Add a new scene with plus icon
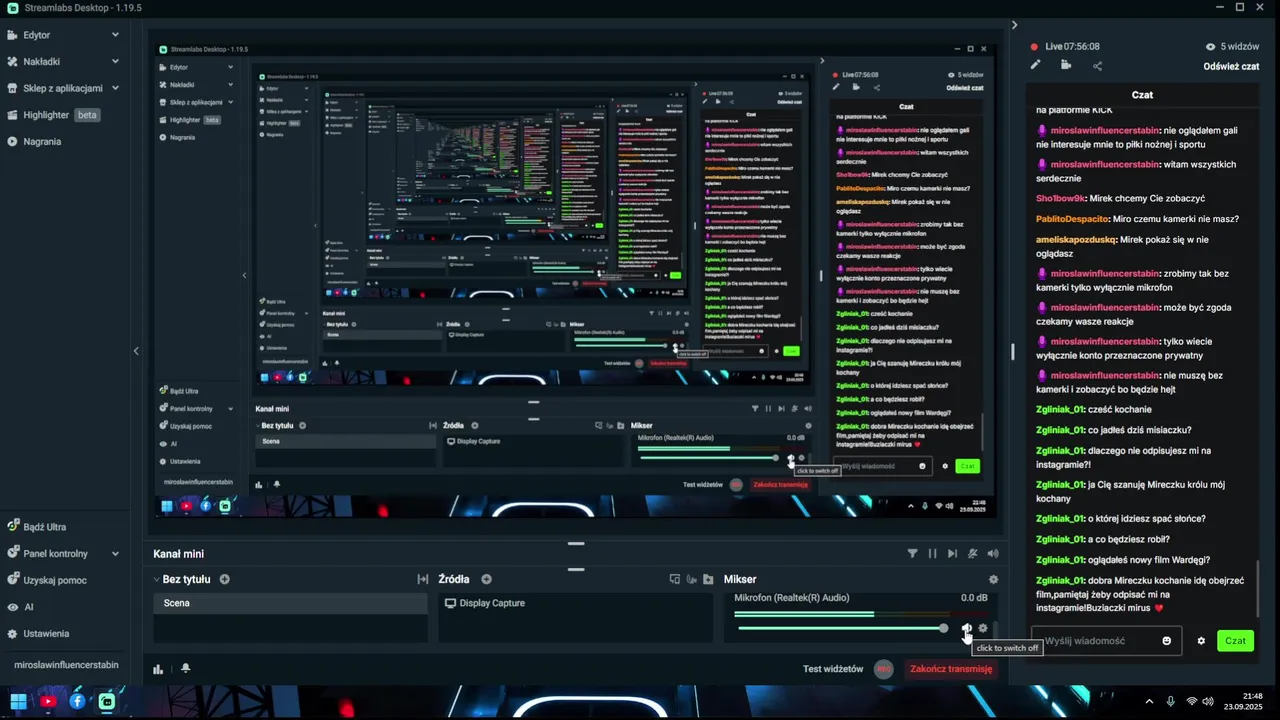Viewport: 1280px width, 720px height. pyautogui.click(x=224, y=579)
